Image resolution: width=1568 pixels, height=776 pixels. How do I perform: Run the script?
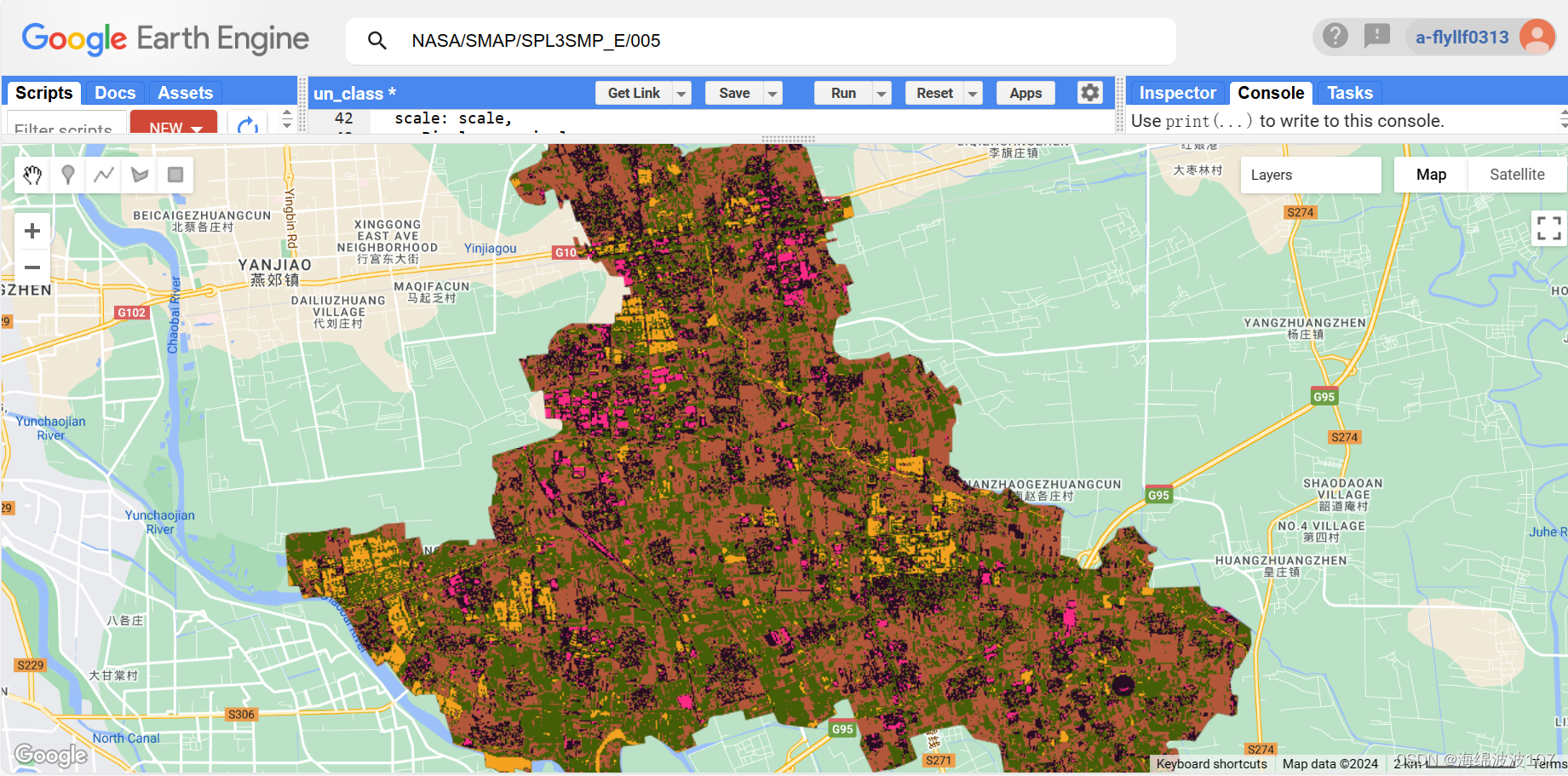point(843,93)
